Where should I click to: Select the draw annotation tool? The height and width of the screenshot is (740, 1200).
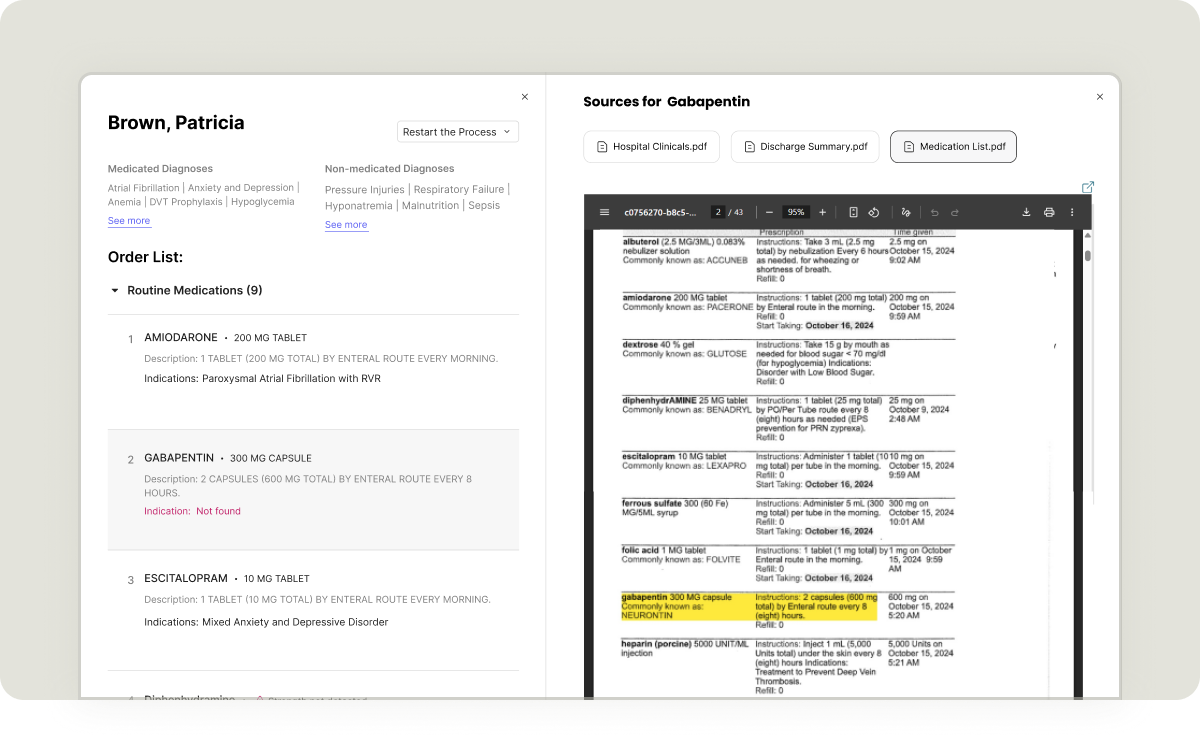[906, 212]
